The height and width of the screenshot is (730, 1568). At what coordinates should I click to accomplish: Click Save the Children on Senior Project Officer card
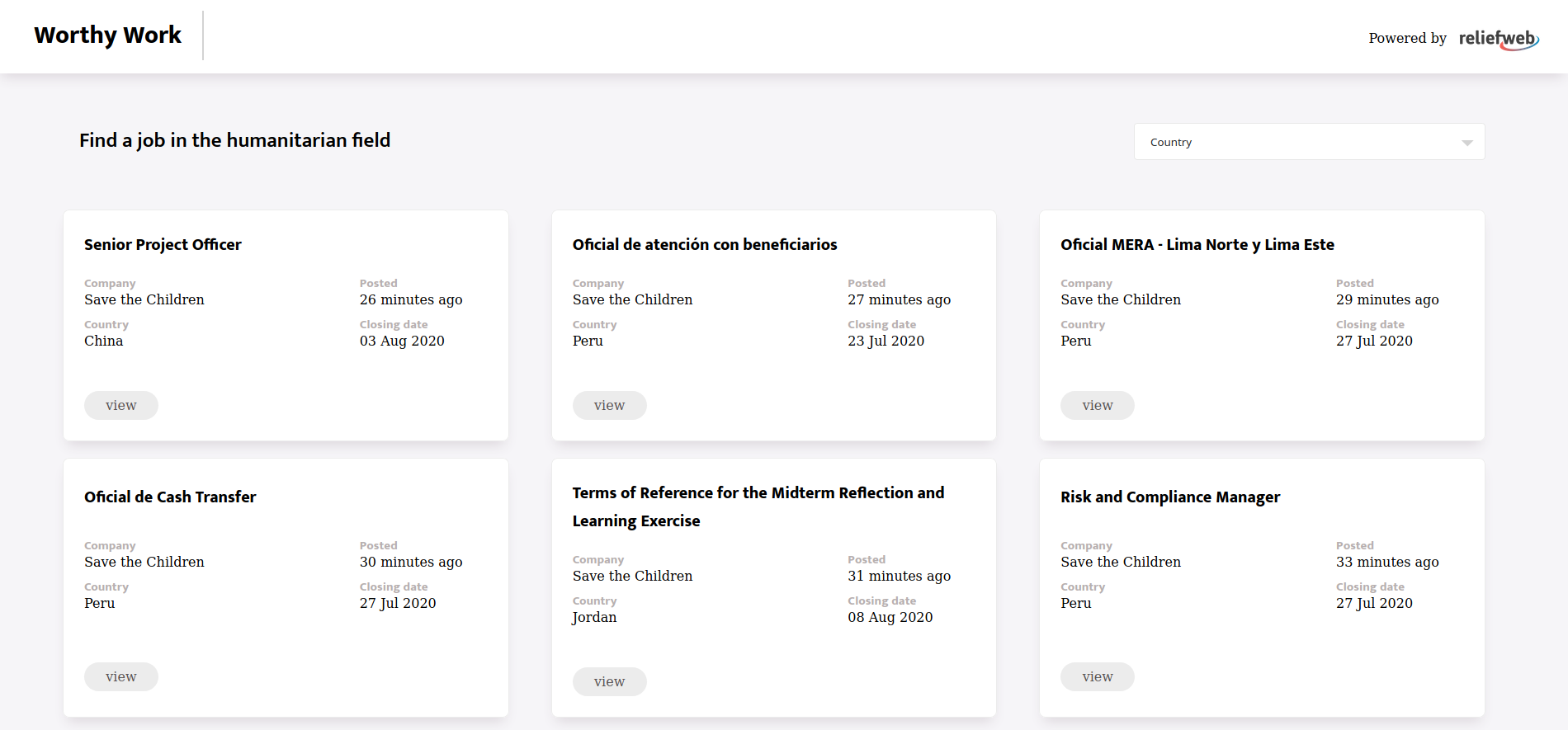(x=144, y=299)
